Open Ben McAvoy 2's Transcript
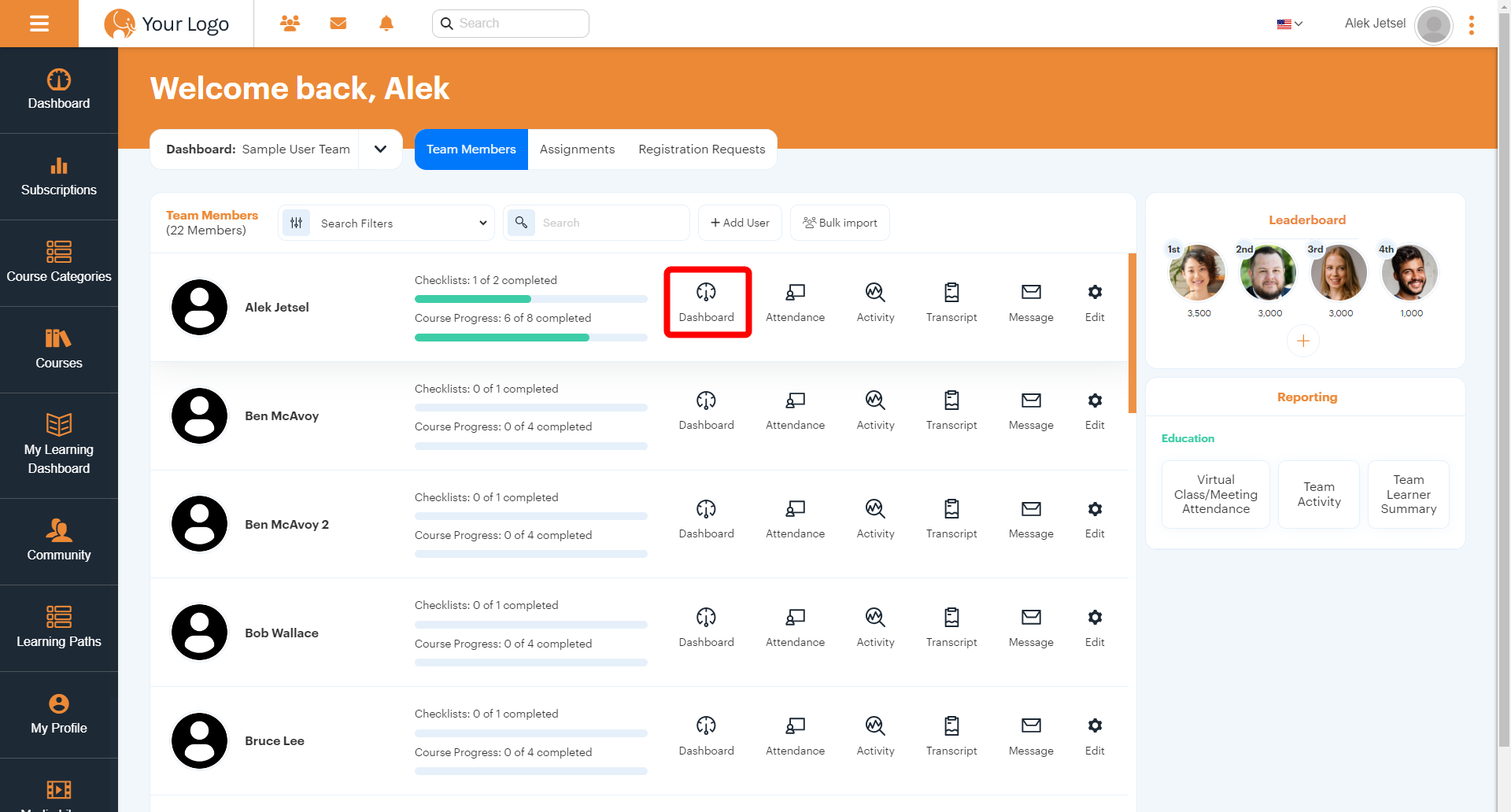This screenshot has width=1511, height=812. coord(951,519)
